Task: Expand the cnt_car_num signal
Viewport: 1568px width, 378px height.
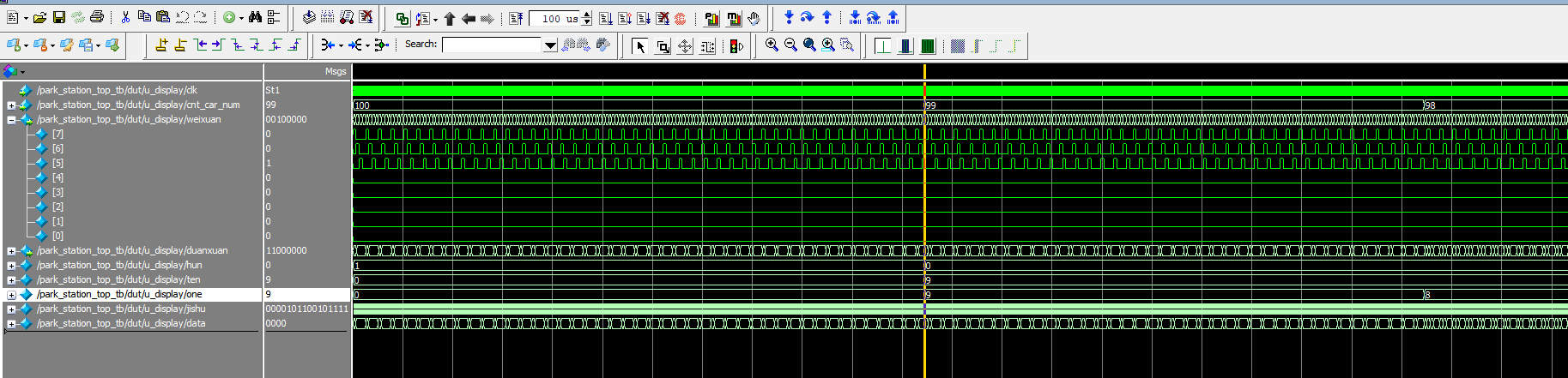Action: [x=11, y=105]
